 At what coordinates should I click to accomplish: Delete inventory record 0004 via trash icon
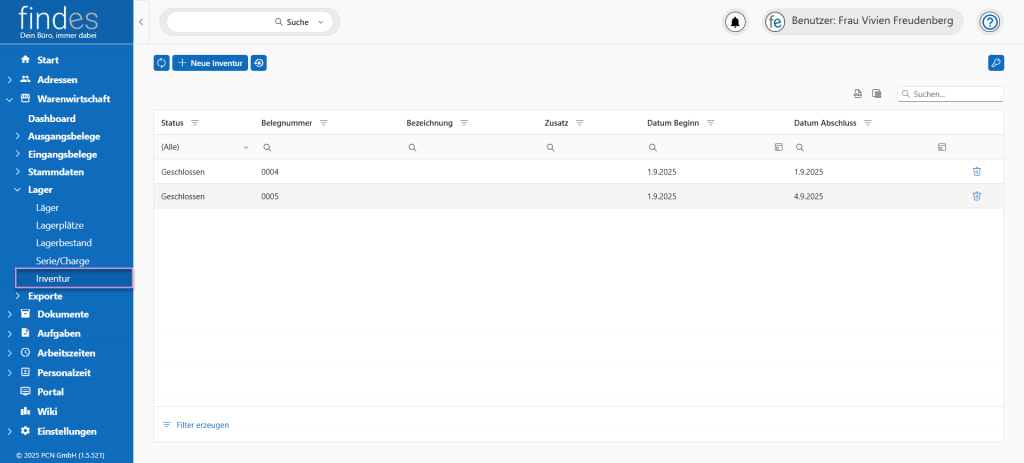[x=976, y=172]
